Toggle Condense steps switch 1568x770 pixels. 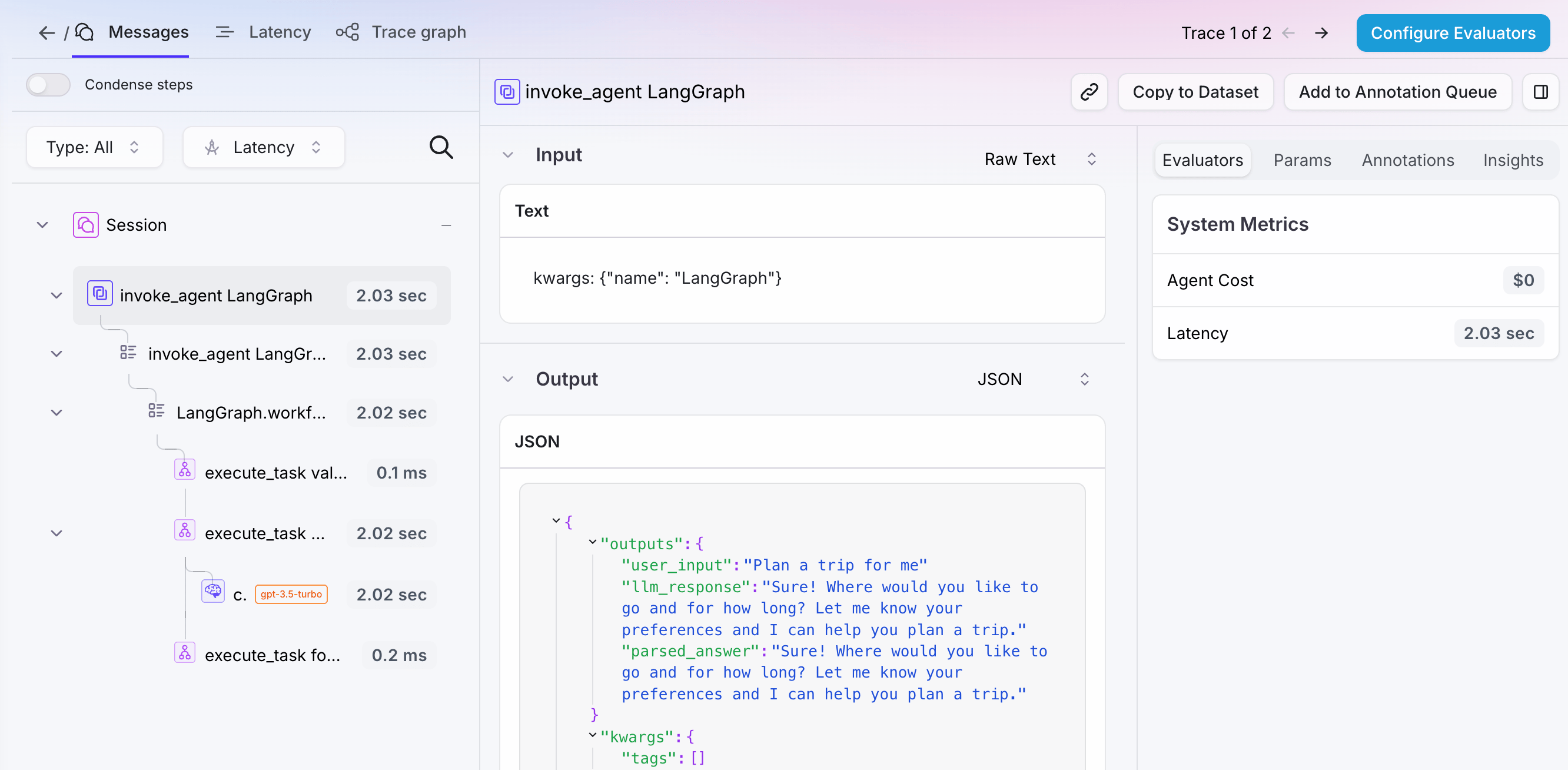tap(48, 85)
